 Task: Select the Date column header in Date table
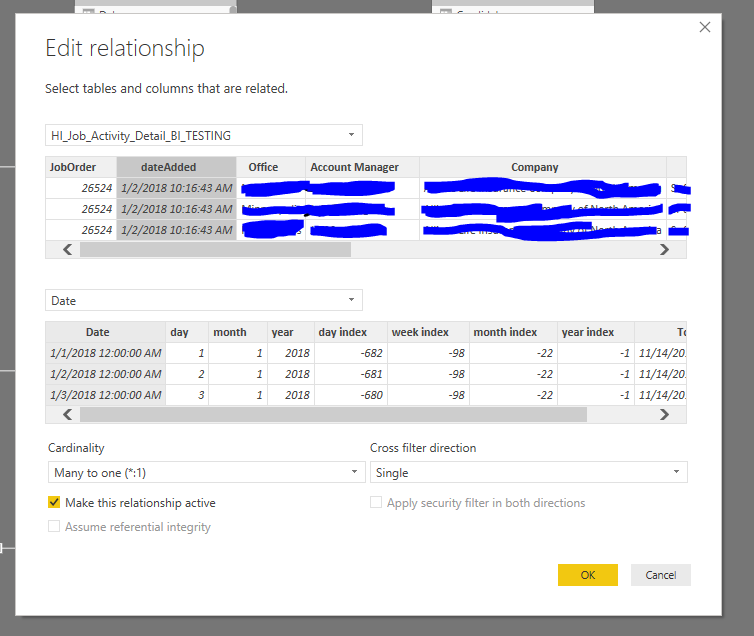(106, 332)
